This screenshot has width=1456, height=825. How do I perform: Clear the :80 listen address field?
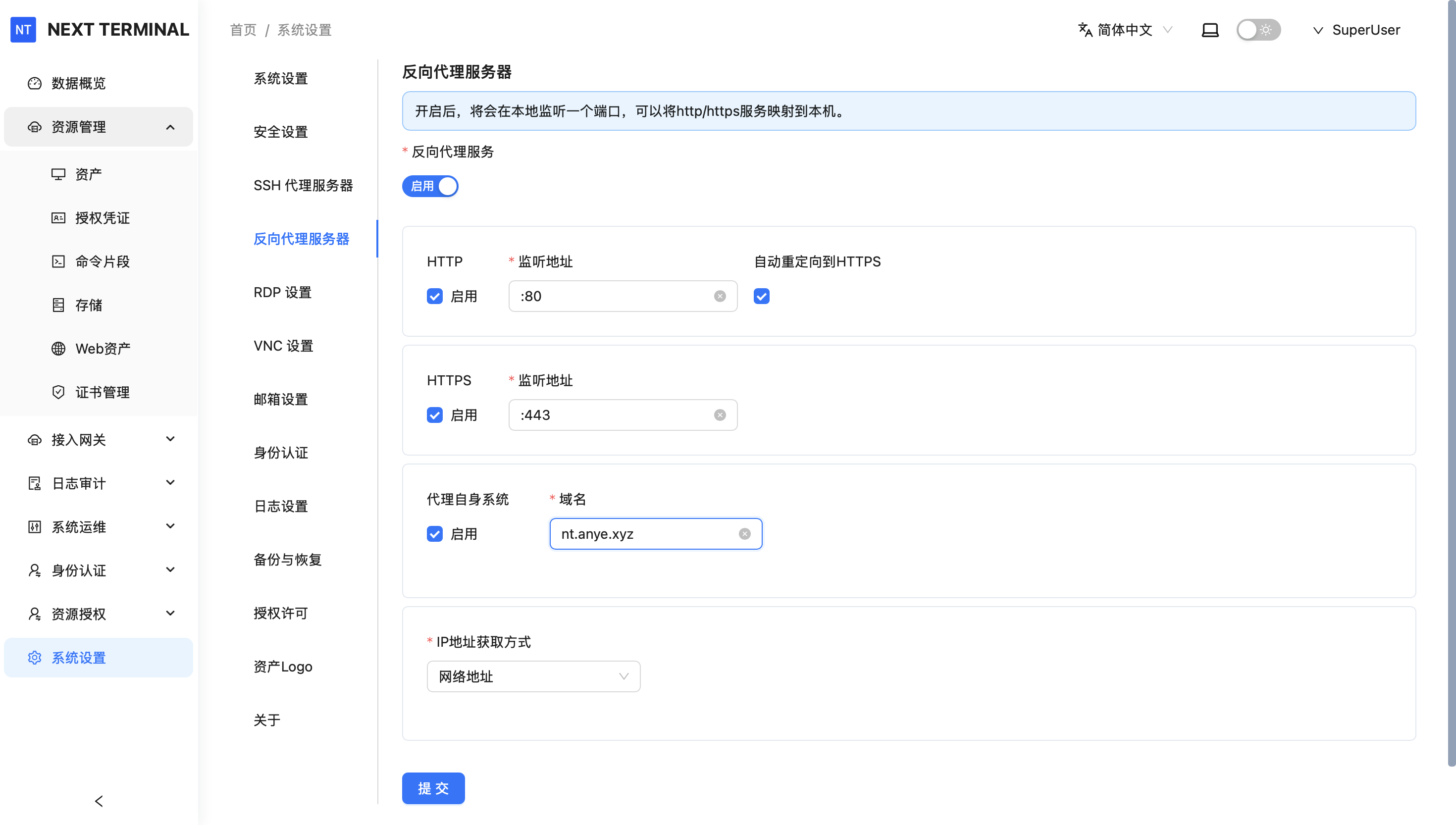[720, 296]
